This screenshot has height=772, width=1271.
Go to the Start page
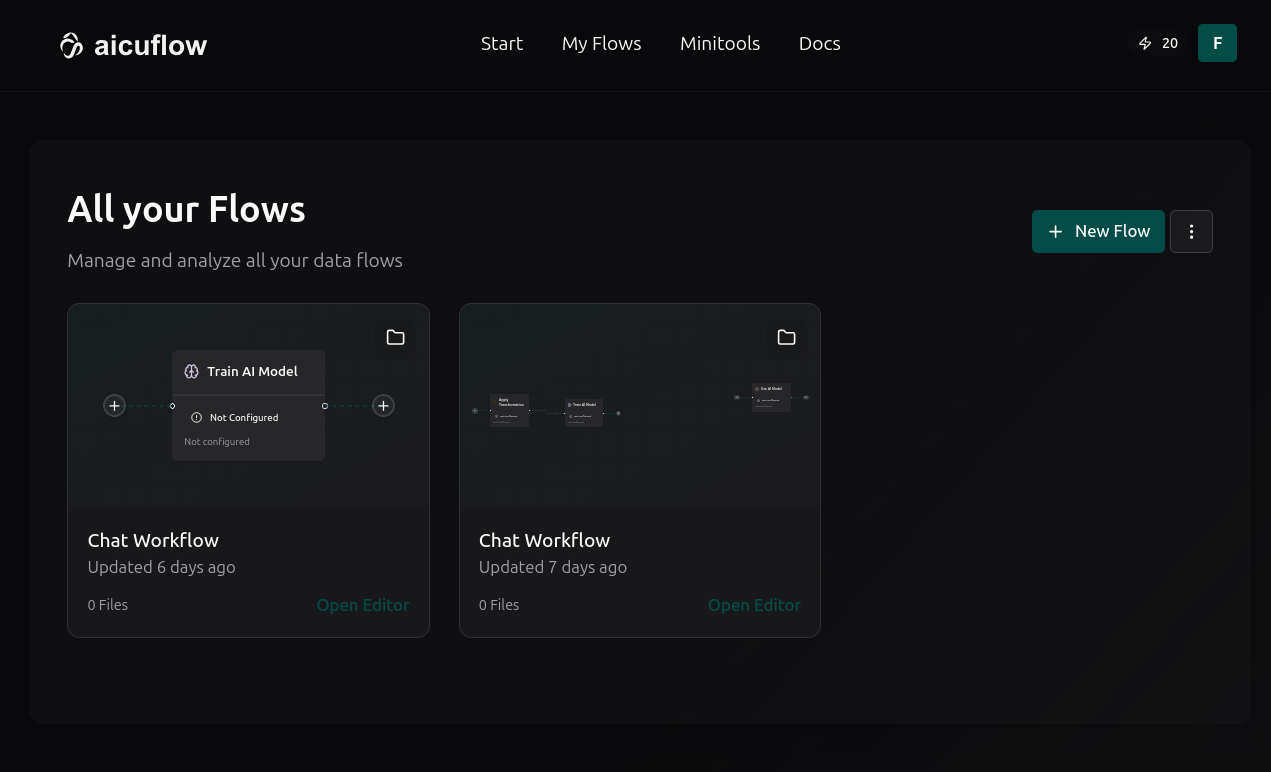pyautogui.click(x=501, y=44)
